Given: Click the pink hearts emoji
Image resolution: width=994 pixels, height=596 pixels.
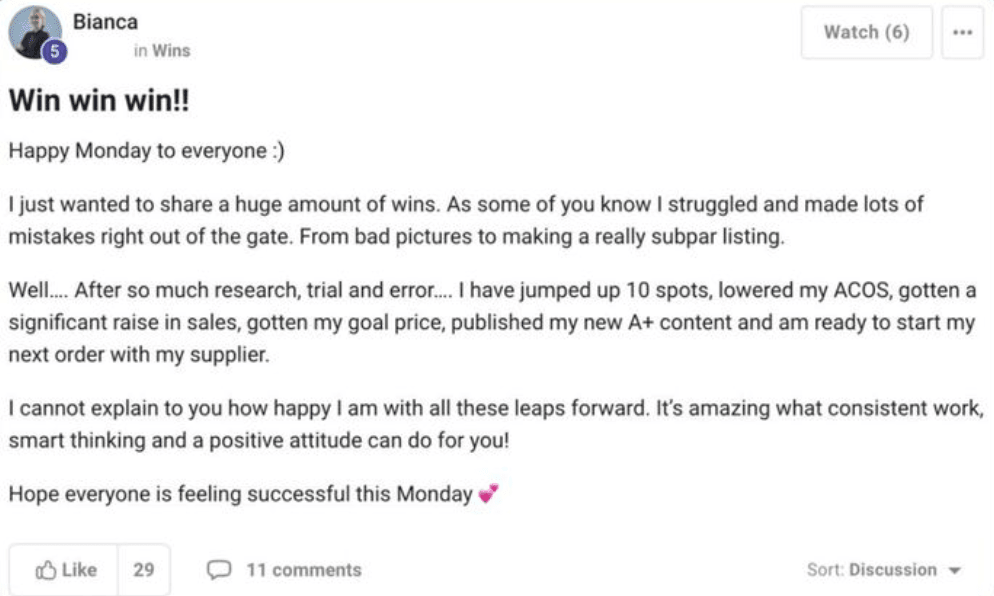Looking at the screenshot, I should pyautogui.click(x=488, y=493).
